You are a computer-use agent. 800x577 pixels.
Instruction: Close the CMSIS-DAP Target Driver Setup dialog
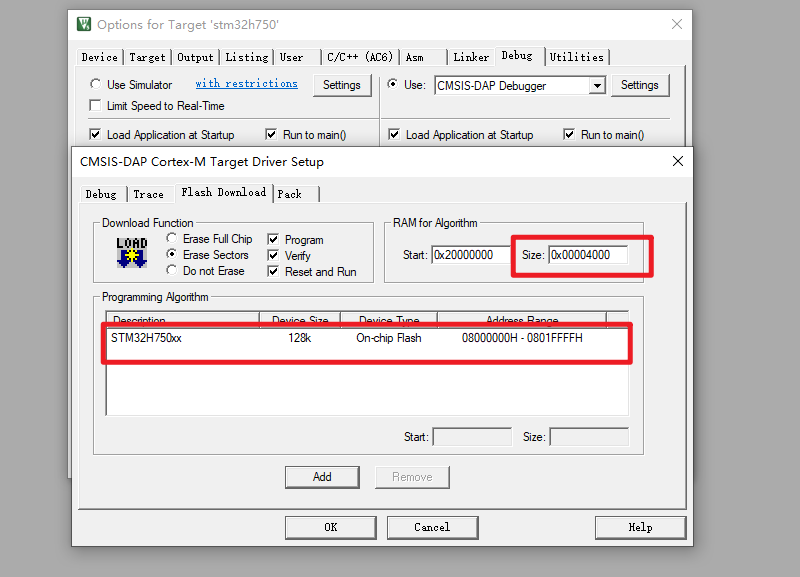(x=678, y=161)
